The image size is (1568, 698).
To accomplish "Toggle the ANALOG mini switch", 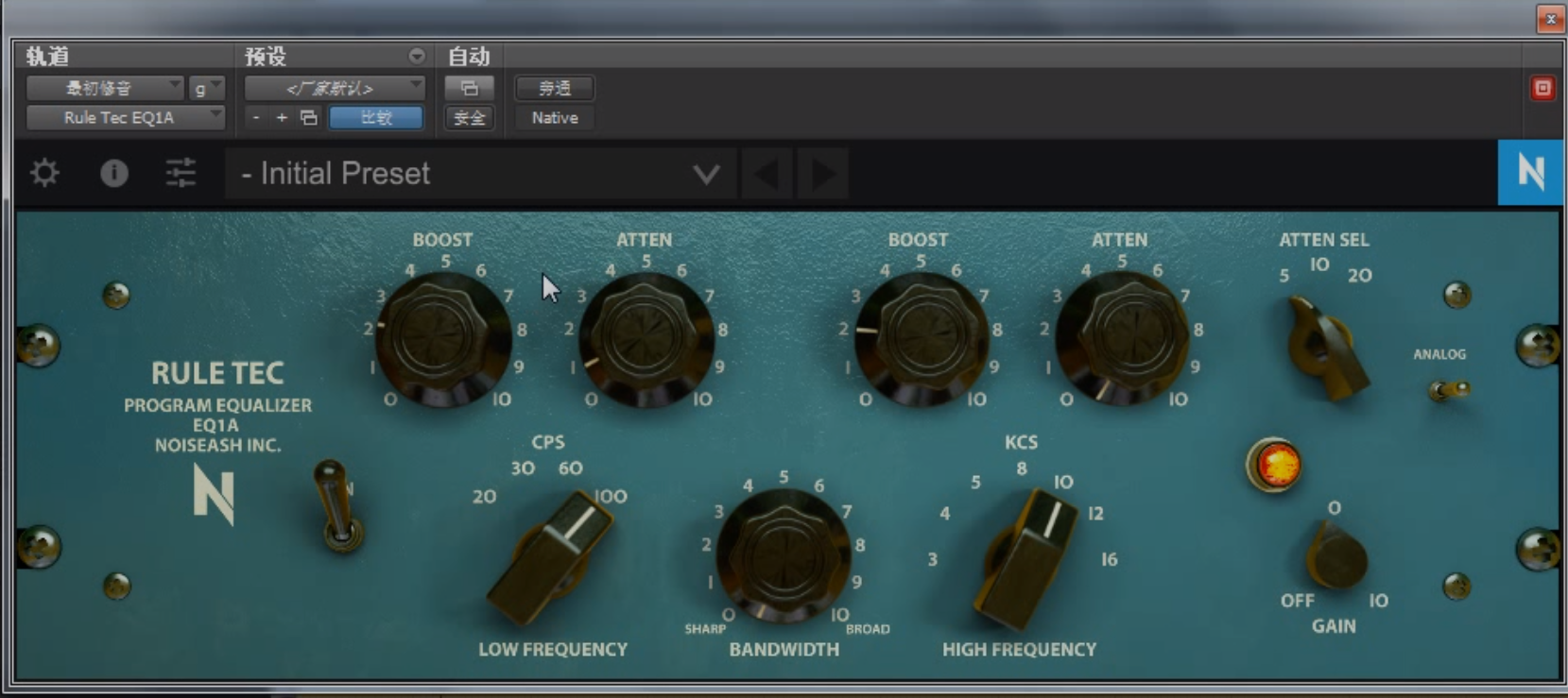I will pos(1449,388).
